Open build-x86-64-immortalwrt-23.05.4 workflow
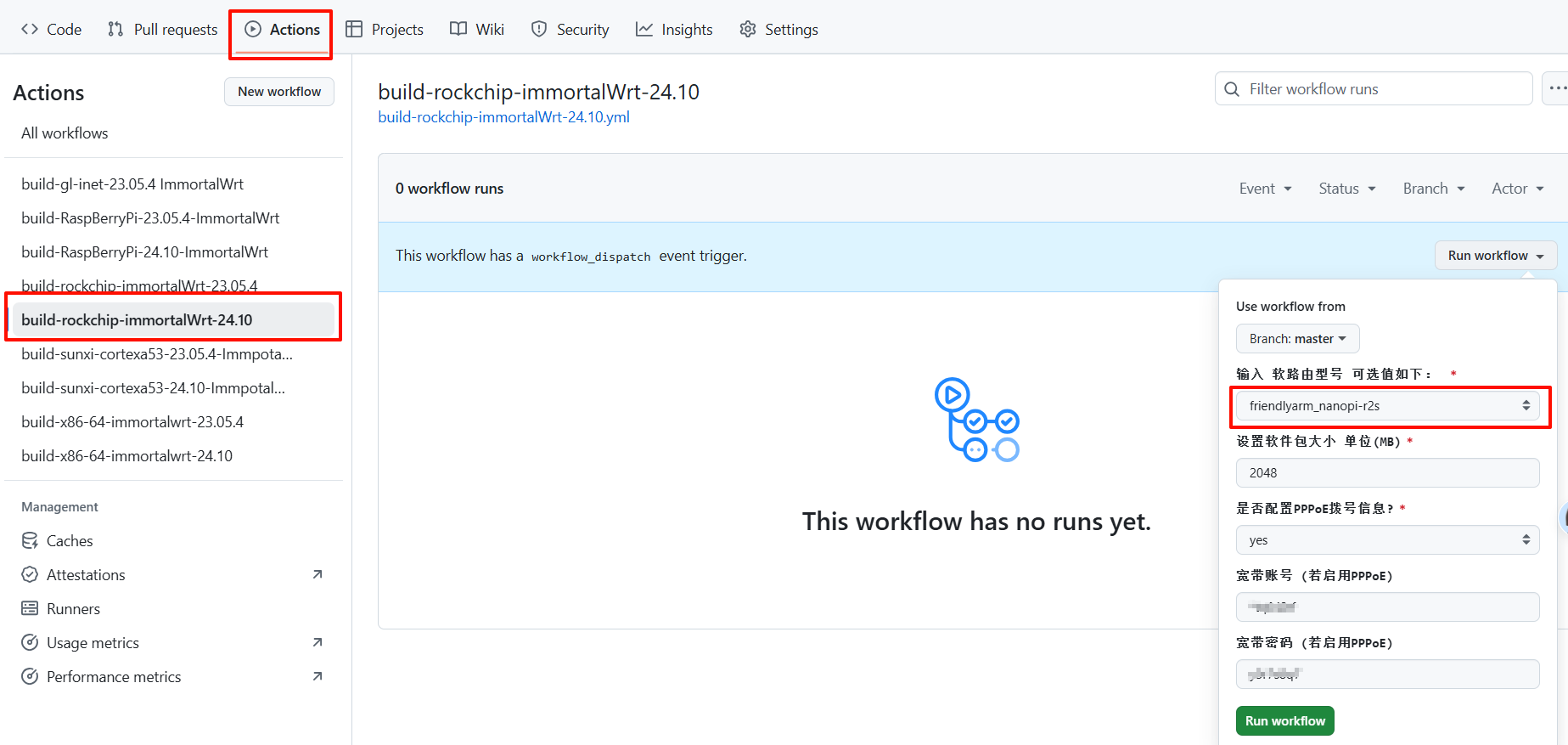 tap(132, 422)
